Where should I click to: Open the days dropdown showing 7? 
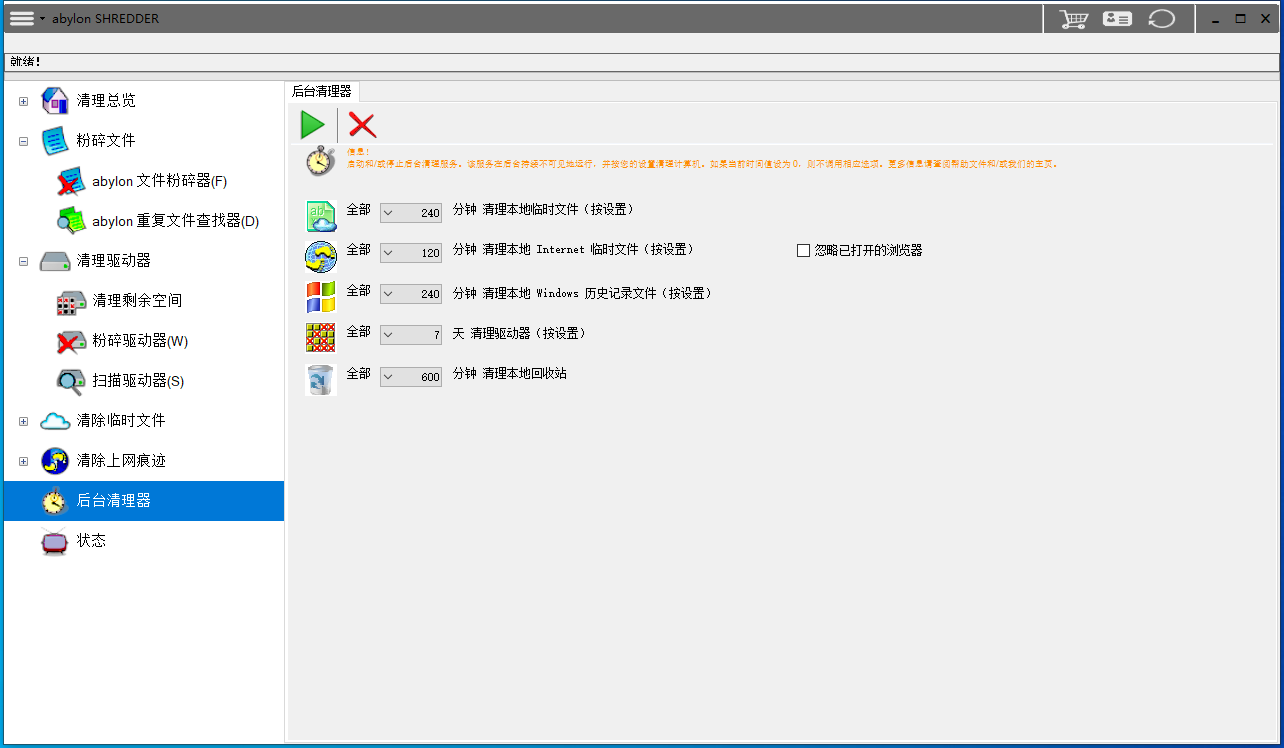(x=389, y=335)
